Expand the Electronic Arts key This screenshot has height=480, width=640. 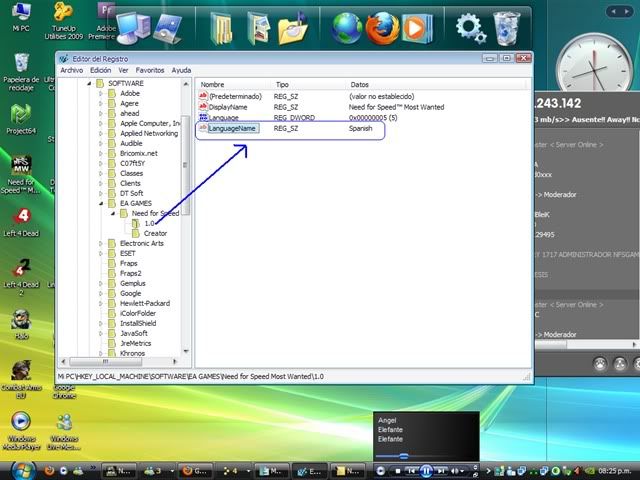pos(101,243)
